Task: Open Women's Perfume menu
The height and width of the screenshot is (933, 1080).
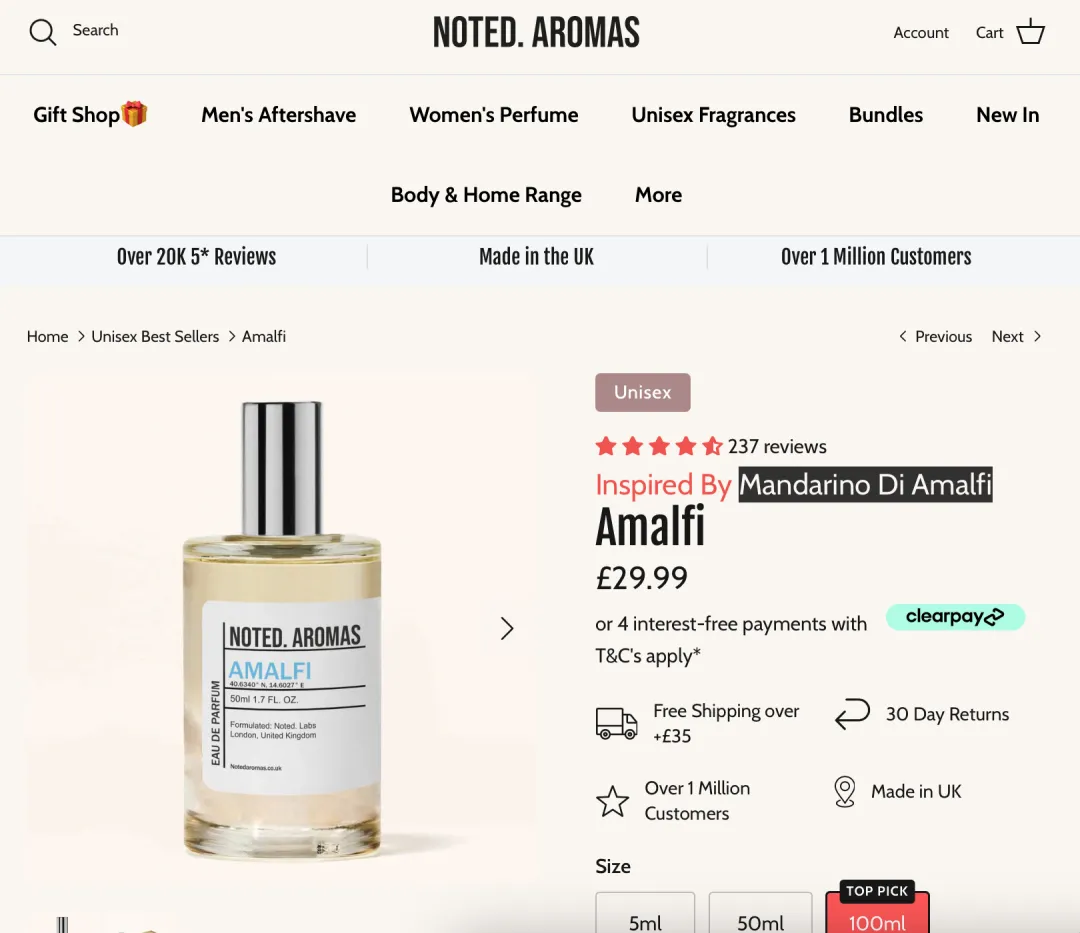Action: pos(494,115)
